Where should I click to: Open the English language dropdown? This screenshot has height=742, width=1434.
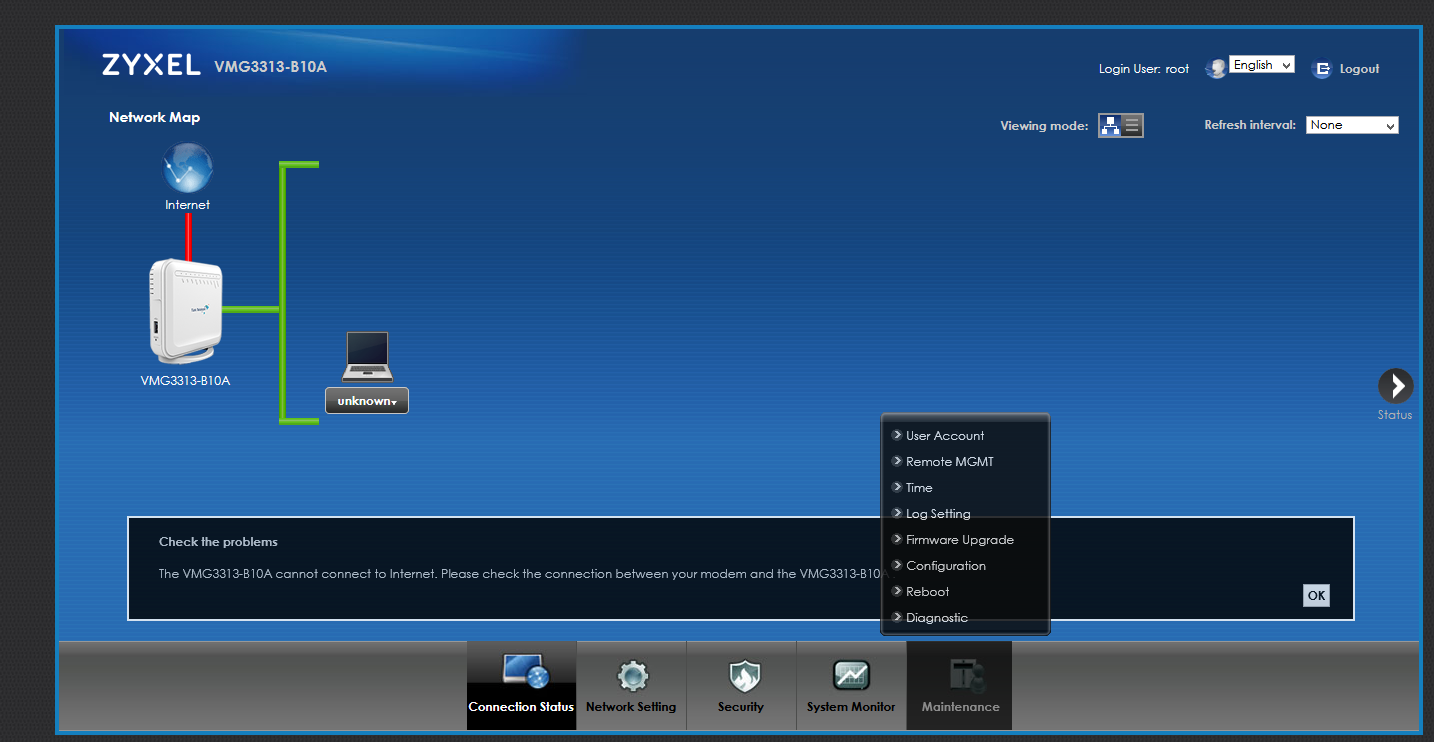pos(1262,65)
